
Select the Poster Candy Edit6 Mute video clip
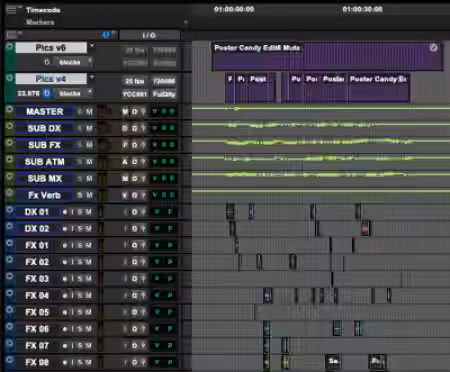coord(327,56)
